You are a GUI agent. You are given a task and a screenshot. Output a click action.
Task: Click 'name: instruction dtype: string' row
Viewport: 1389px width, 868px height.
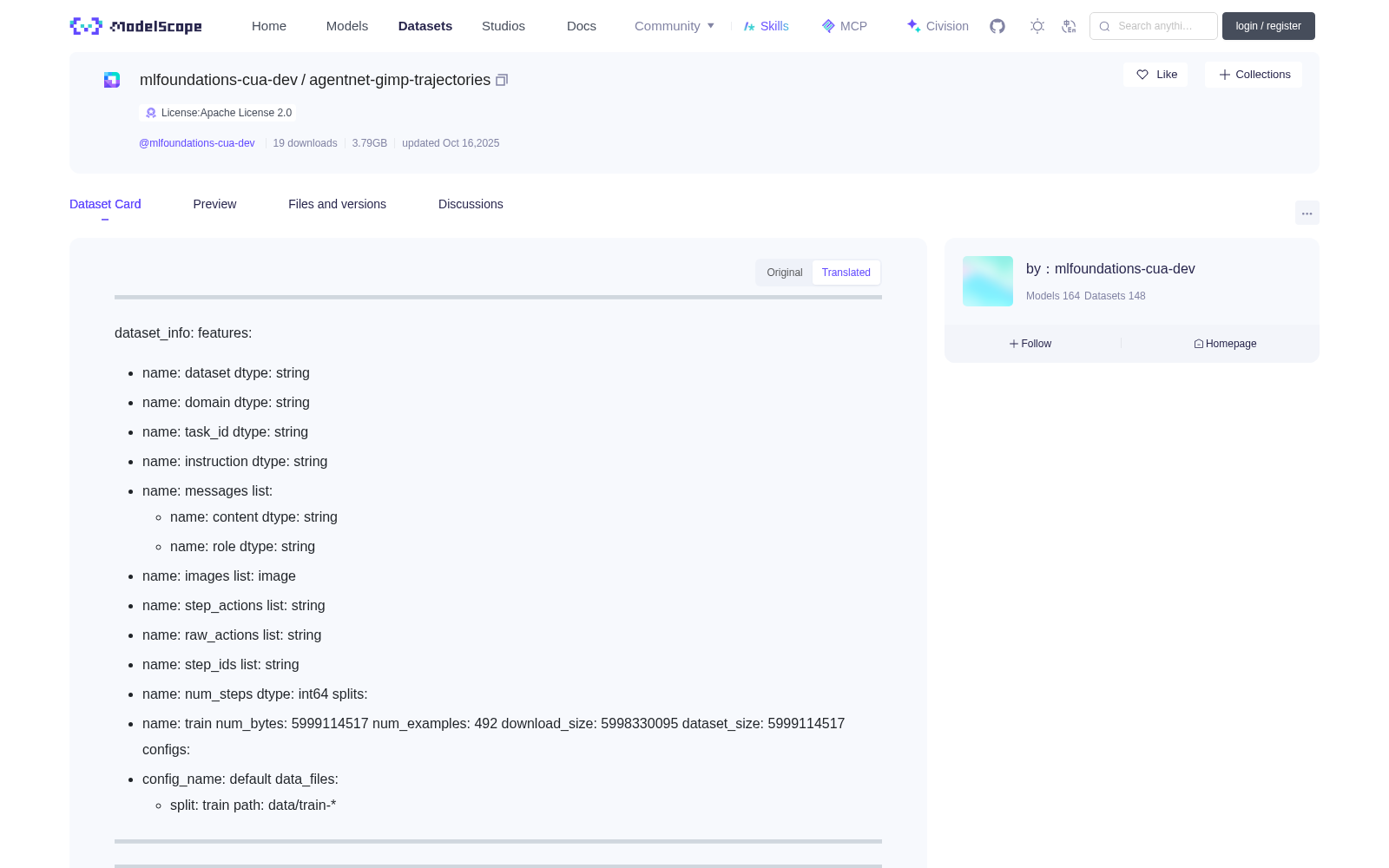click(234, 462)
